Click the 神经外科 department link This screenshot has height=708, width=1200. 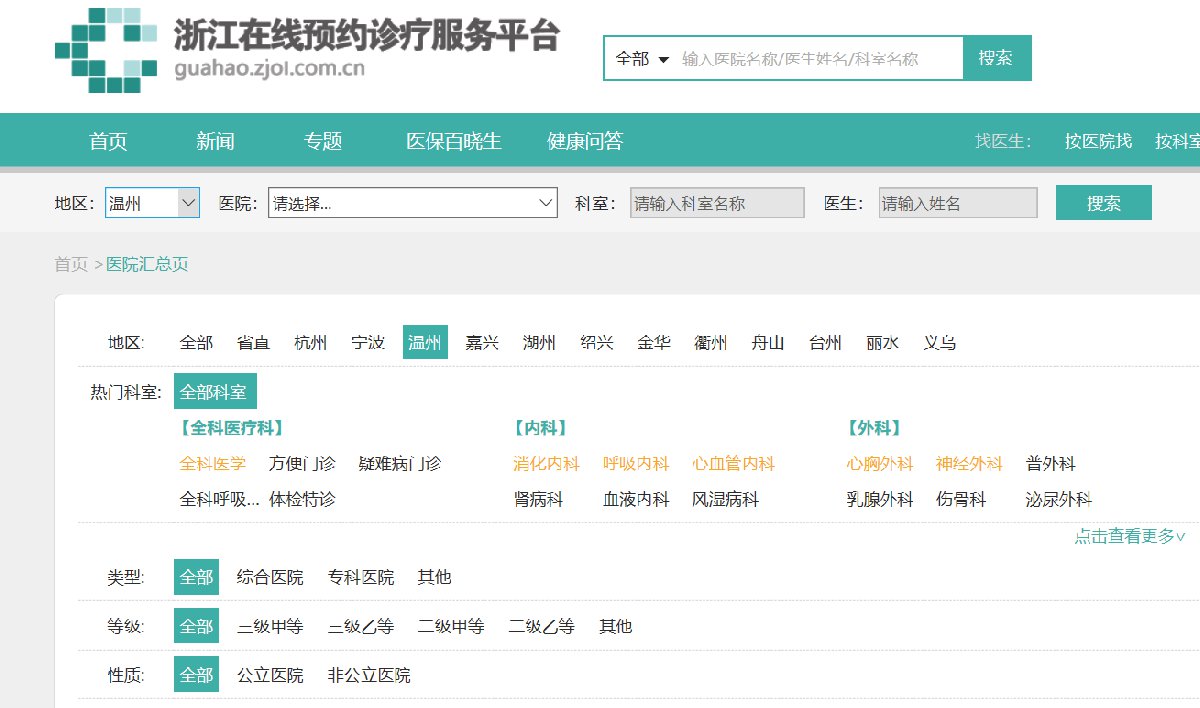tap(968, 464)
